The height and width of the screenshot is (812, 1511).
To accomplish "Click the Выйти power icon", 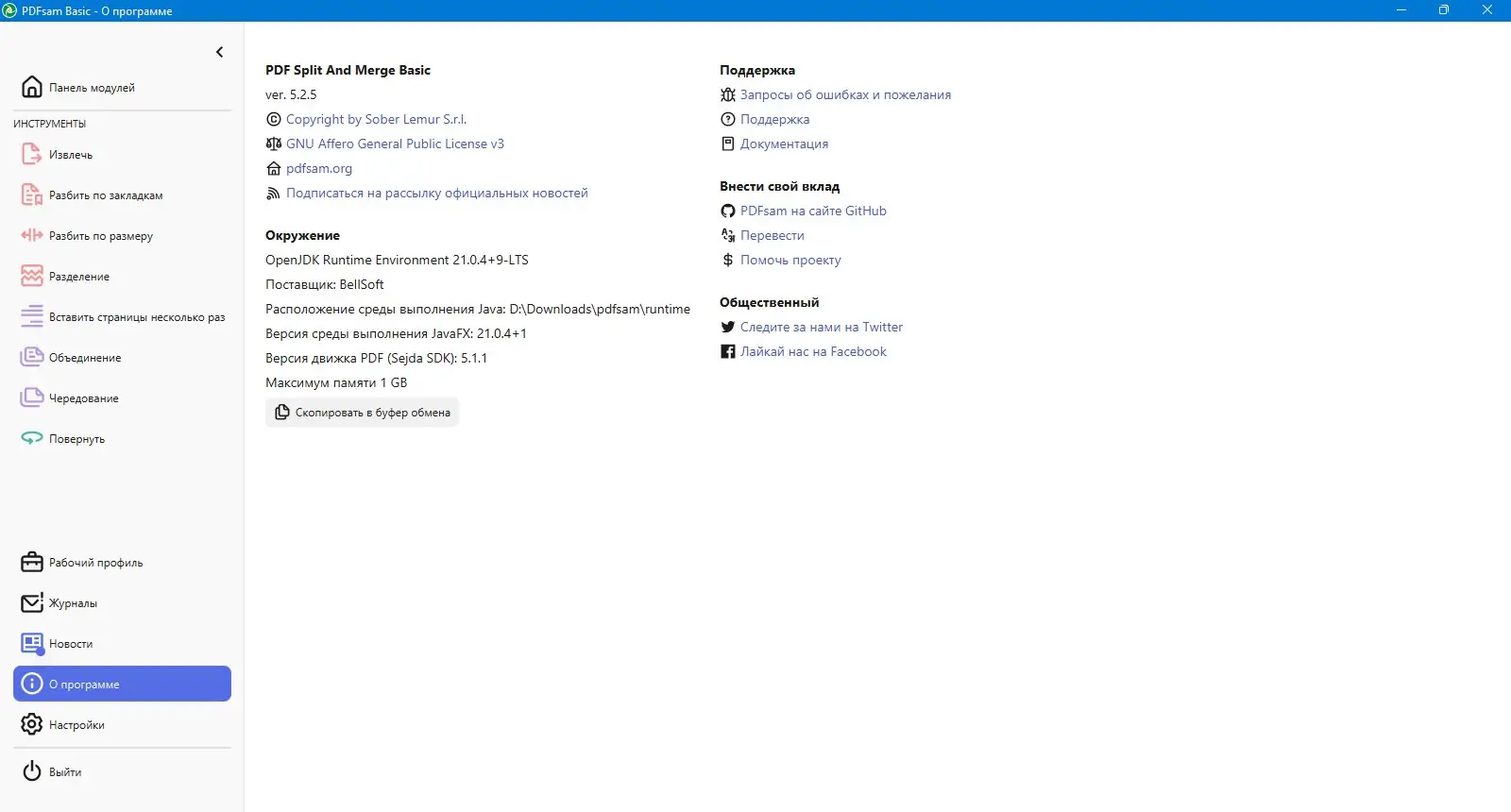I will pos(32,771).
